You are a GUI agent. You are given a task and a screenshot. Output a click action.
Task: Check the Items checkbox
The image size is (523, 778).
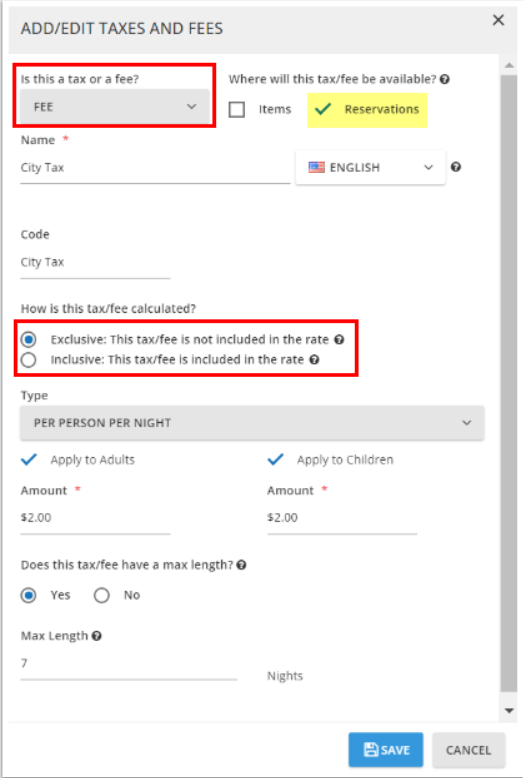pos(237,109)
